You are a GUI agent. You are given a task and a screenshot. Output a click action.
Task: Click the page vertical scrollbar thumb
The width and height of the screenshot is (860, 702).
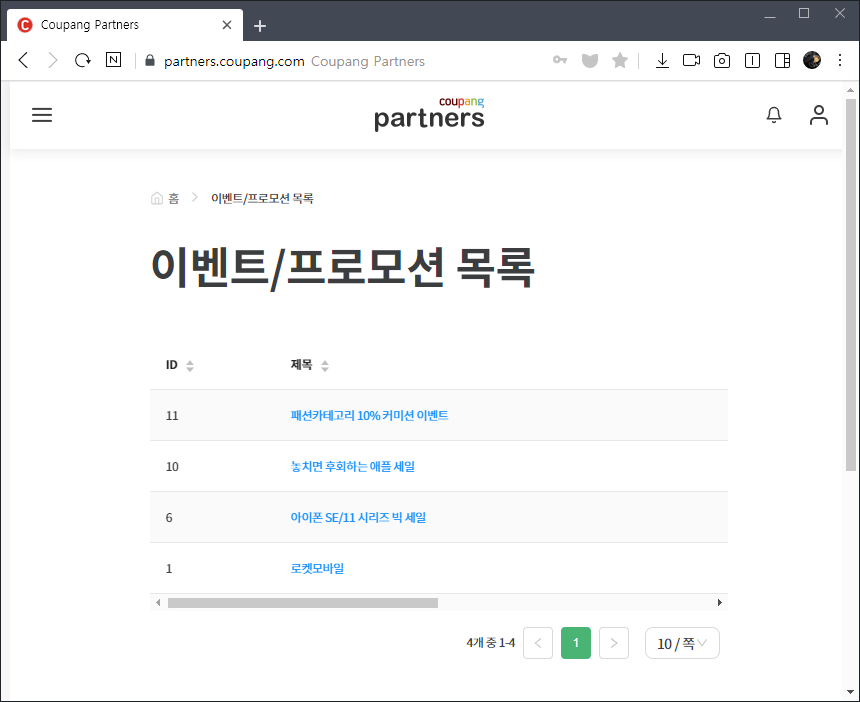[851, 284]
